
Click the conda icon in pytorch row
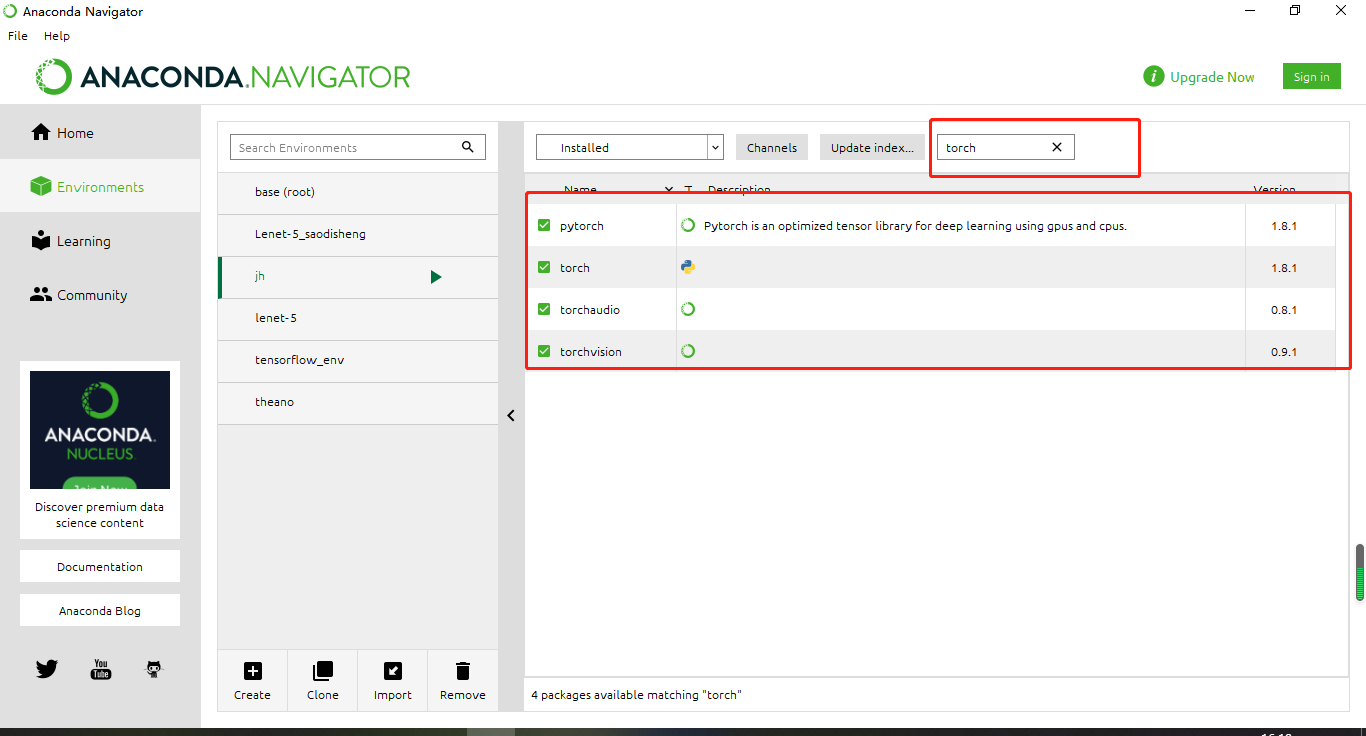pos(688,225)
